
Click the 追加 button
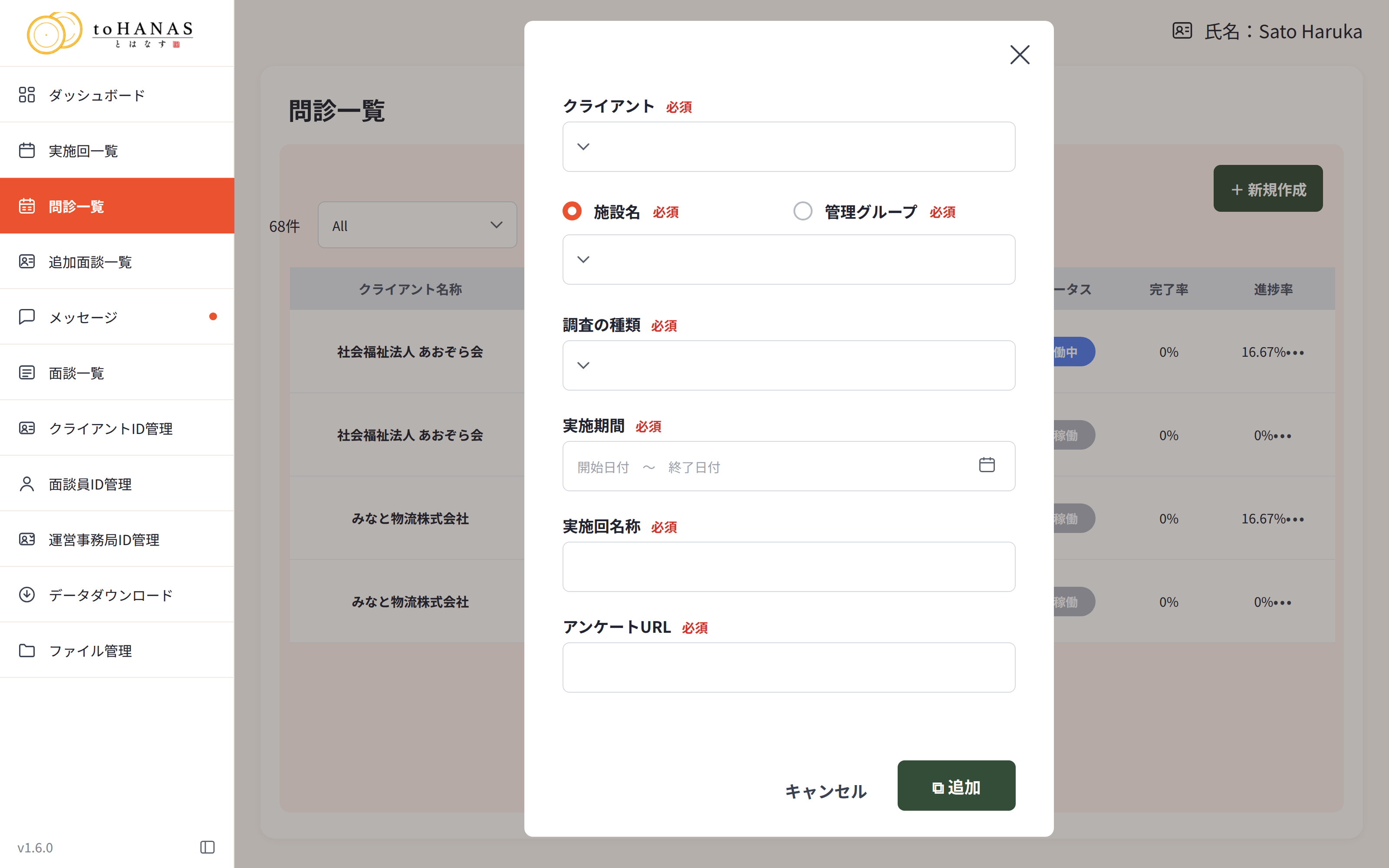click(x=956, y=786)
